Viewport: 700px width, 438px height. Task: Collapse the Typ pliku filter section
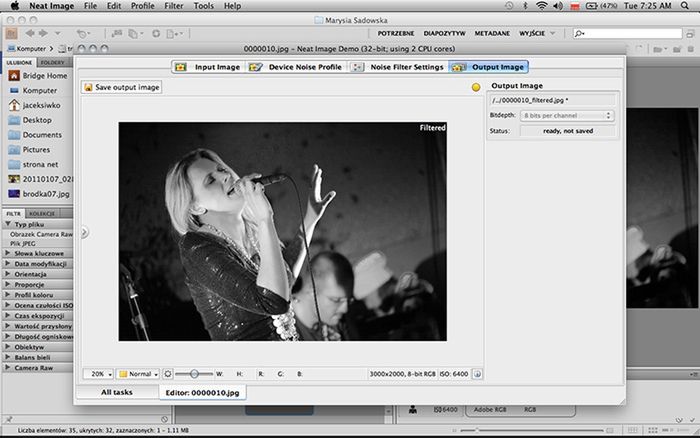[x=8, y=224]
